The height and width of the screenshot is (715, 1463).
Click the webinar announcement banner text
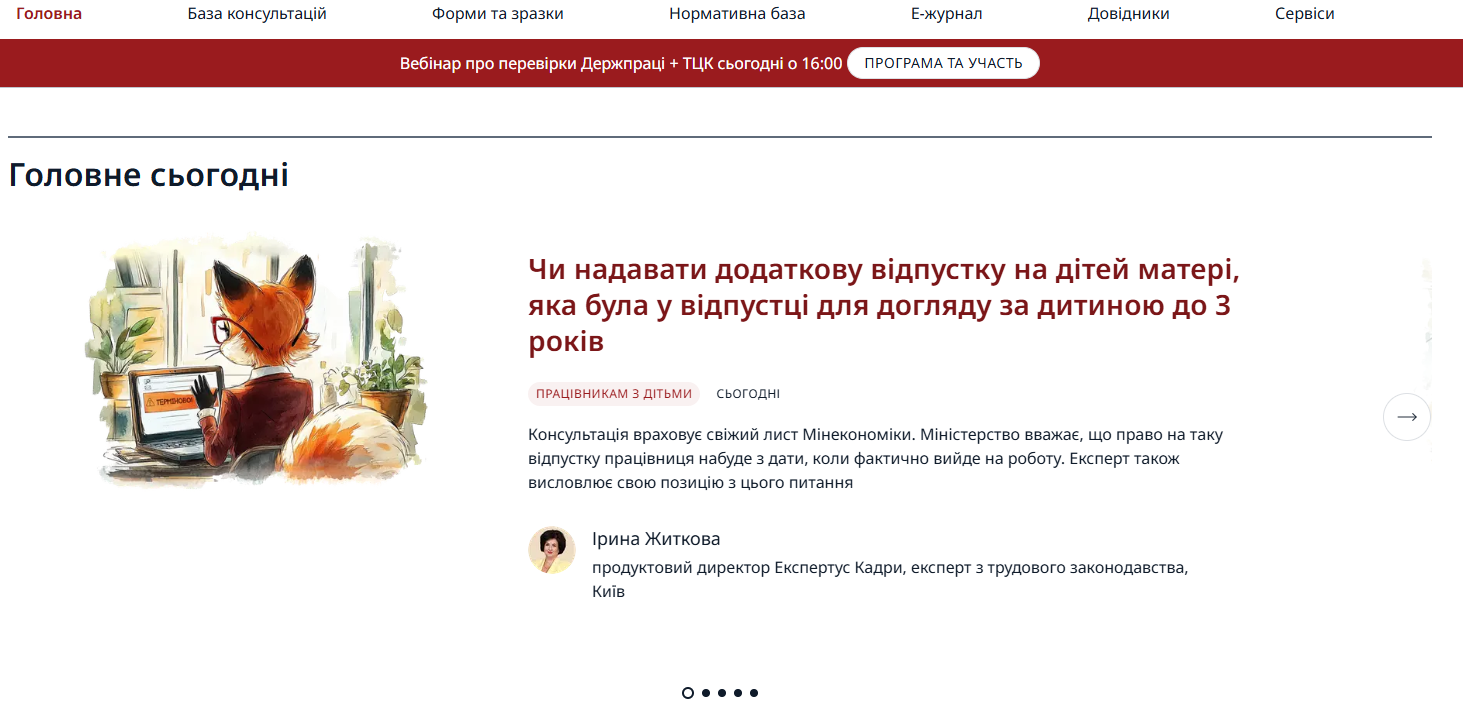620,63
